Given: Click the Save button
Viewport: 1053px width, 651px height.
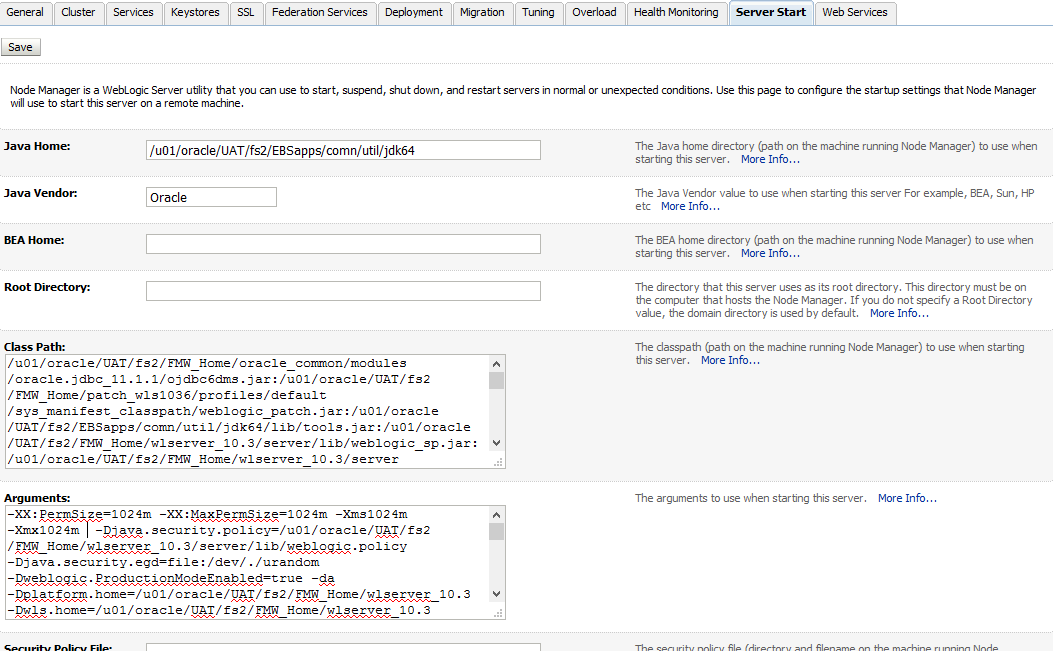Looking at the screenshot, I should (x=20, y=47).
